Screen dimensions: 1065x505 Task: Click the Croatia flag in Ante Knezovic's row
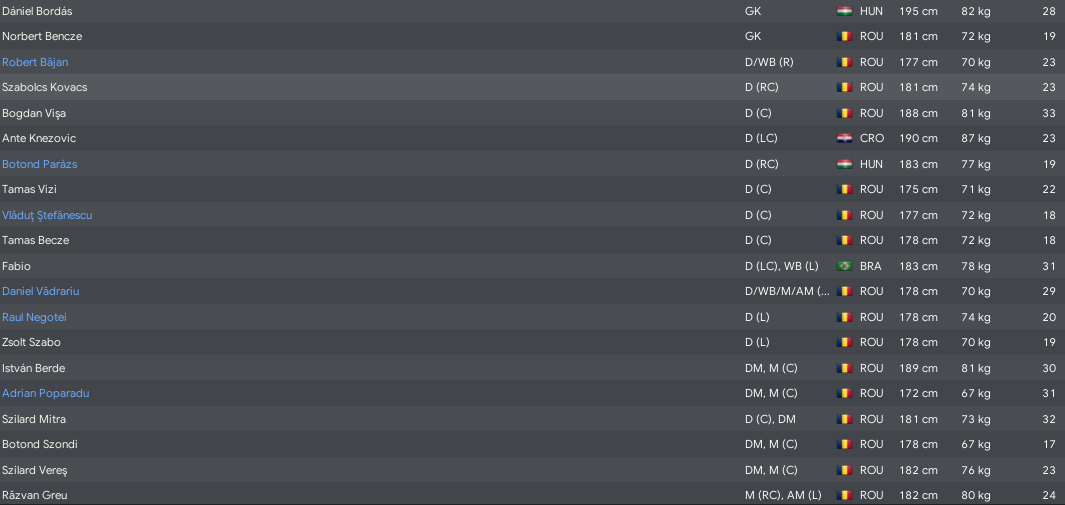[x=844, y=138]
